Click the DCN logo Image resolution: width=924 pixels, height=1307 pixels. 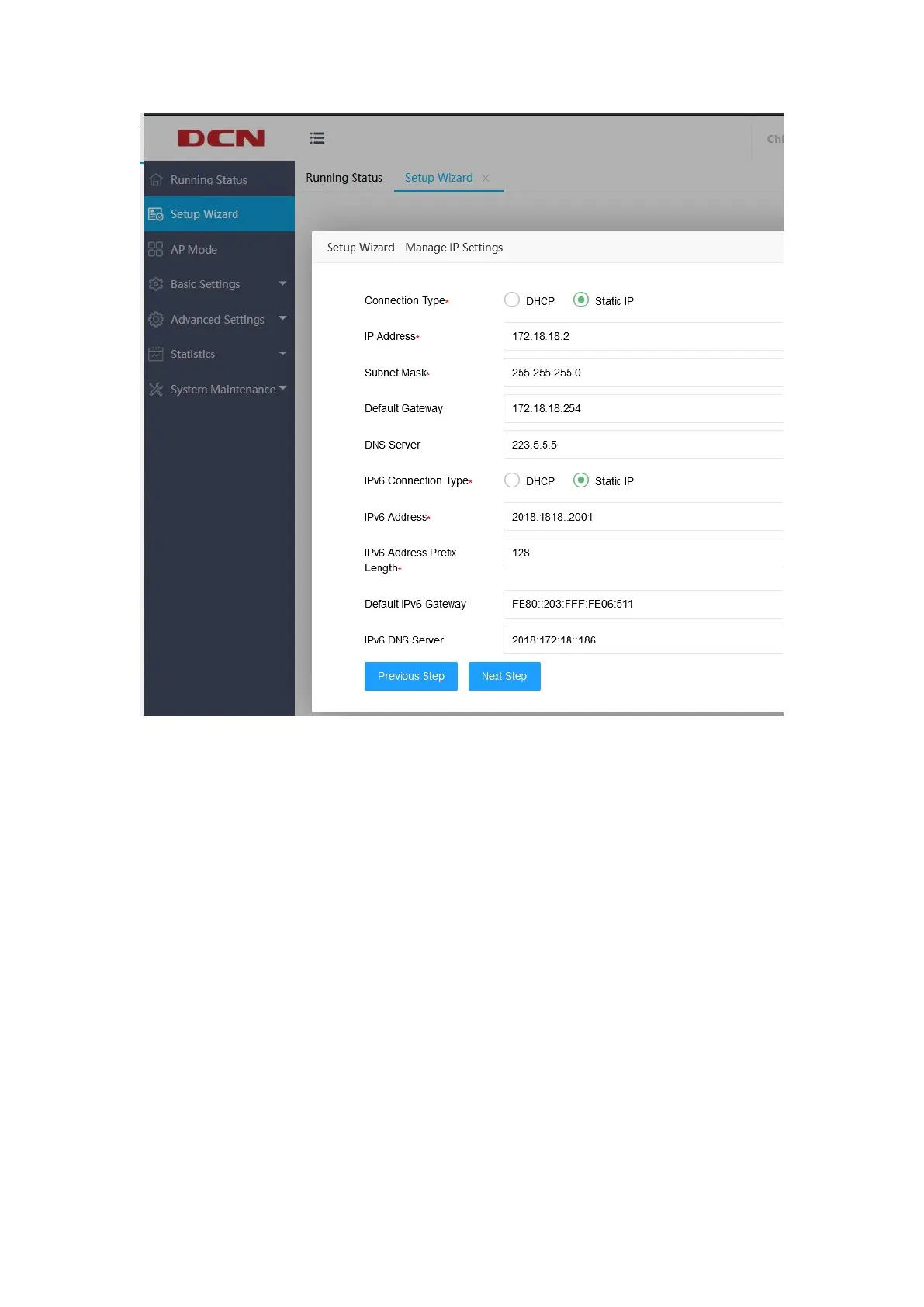click(x=221, y=138)
